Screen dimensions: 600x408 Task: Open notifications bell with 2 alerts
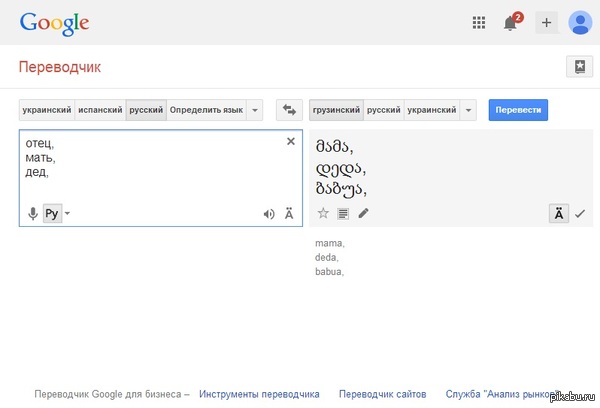[x=512, y=22]
